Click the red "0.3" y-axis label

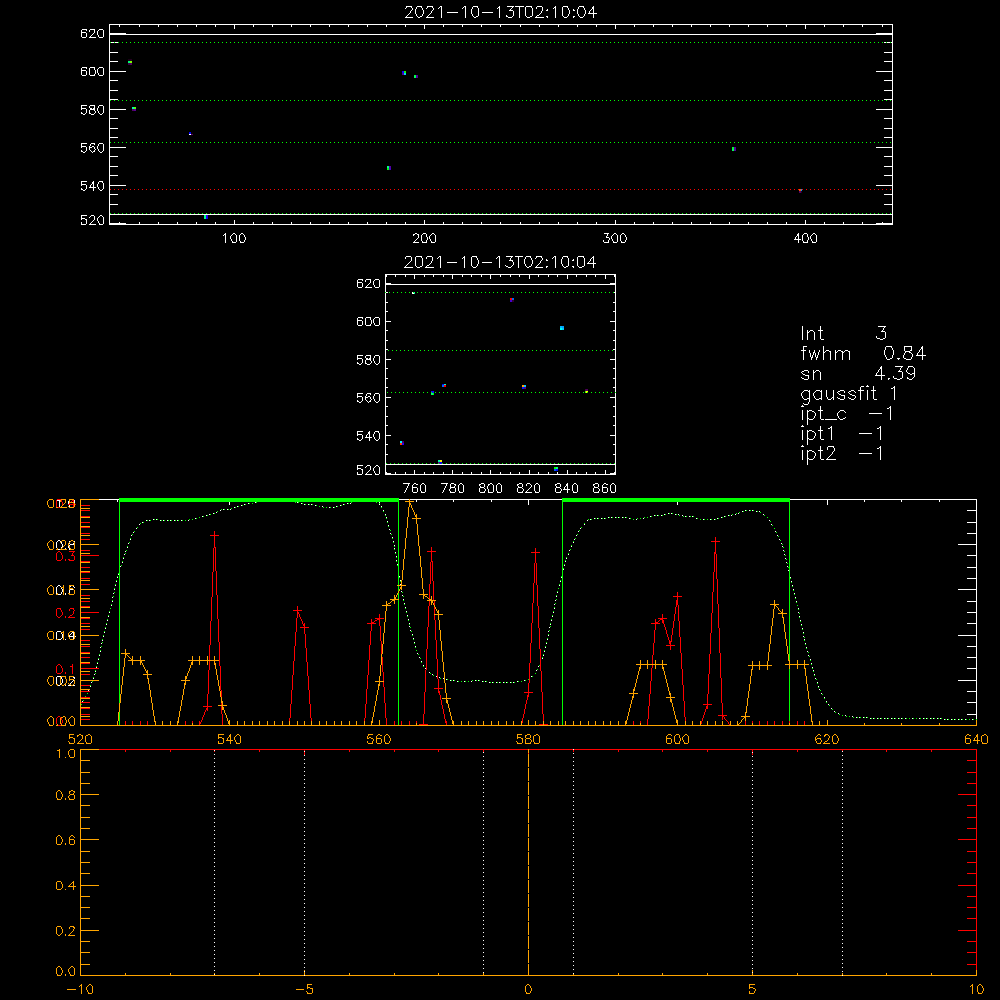click(x=66, y=556)
